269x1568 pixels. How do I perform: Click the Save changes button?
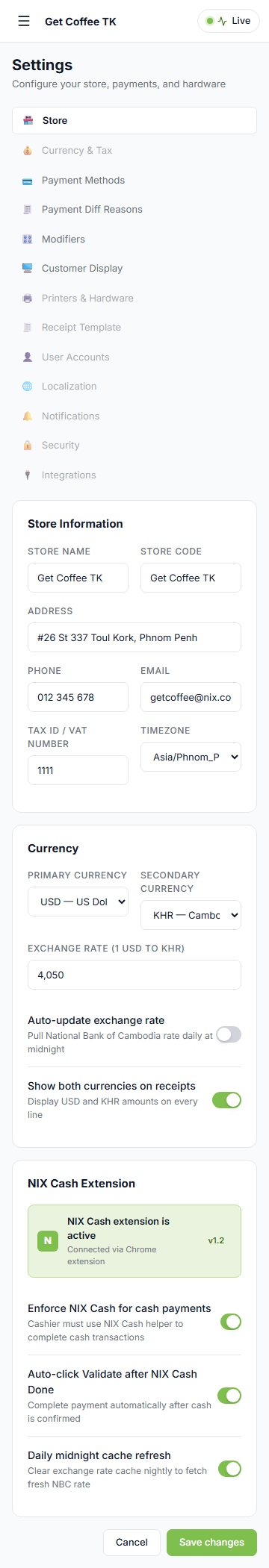(211, 1543)
